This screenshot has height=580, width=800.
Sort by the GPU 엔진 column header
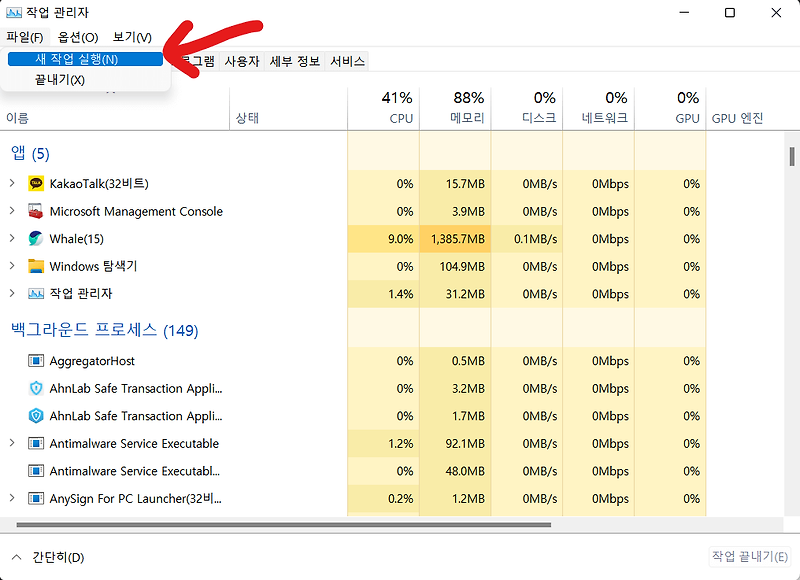[738, 118]
